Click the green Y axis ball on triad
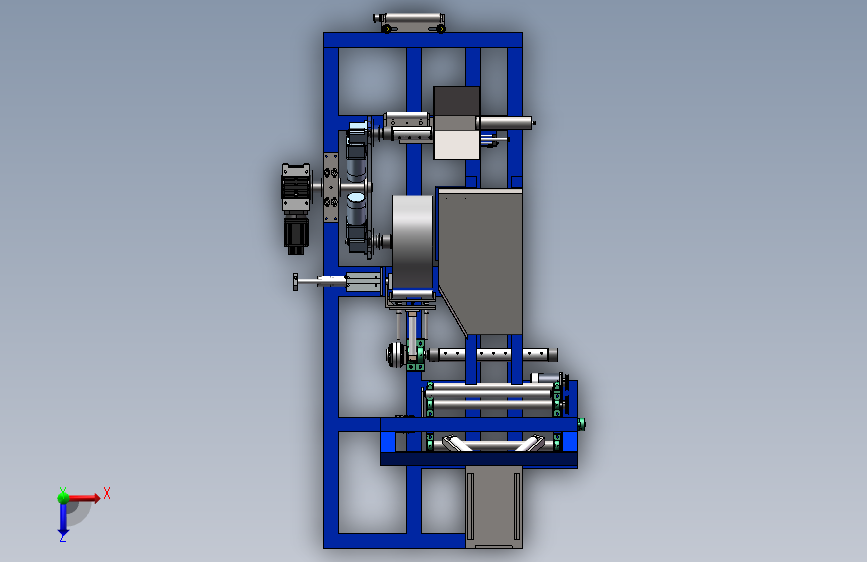867x562 pixels. [63, 497]
